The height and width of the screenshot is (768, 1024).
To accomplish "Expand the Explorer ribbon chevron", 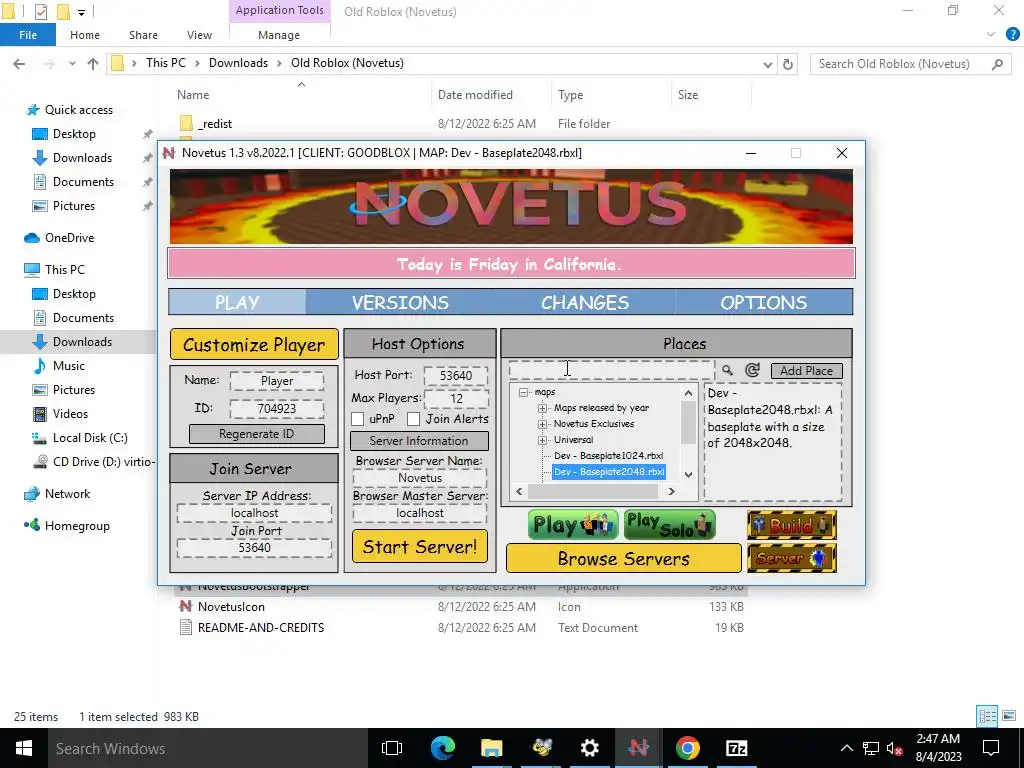I will 991,35.
